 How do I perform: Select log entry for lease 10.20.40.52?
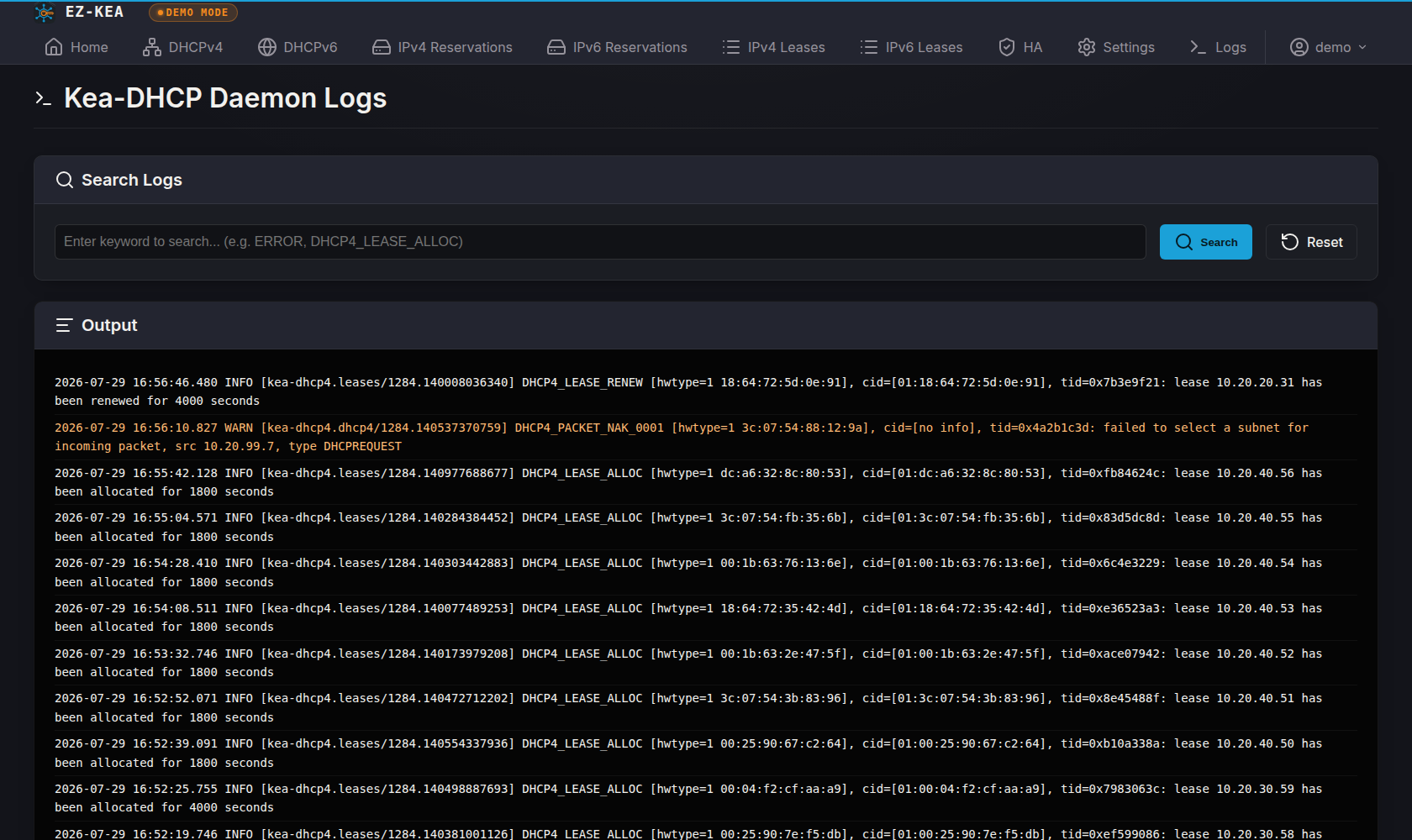coord(706,663)
